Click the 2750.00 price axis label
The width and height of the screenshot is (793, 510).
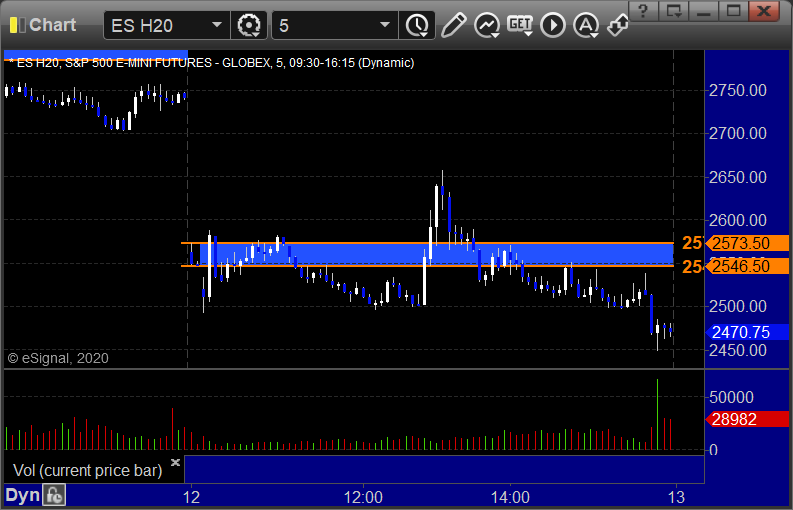pos(738,91)
